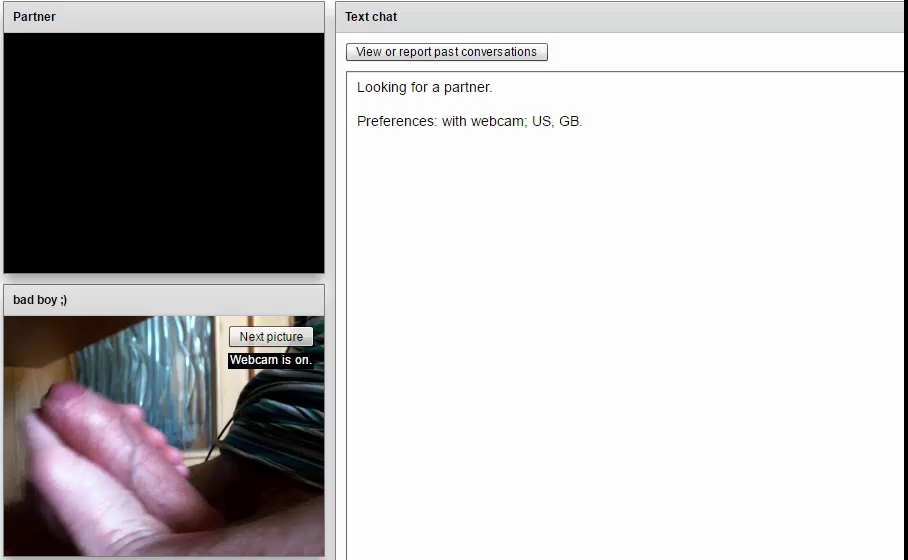Click the Next picture button

271,336
